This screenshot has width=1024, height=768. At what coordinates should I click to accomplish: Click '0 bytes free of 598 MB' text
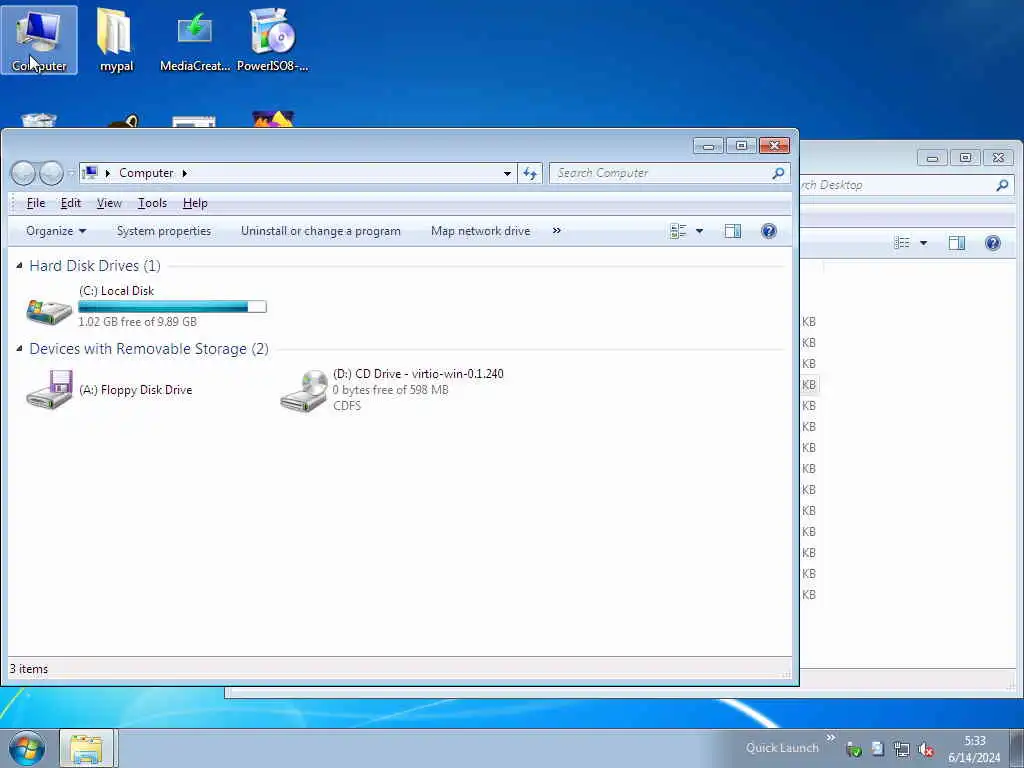[391, 390]
